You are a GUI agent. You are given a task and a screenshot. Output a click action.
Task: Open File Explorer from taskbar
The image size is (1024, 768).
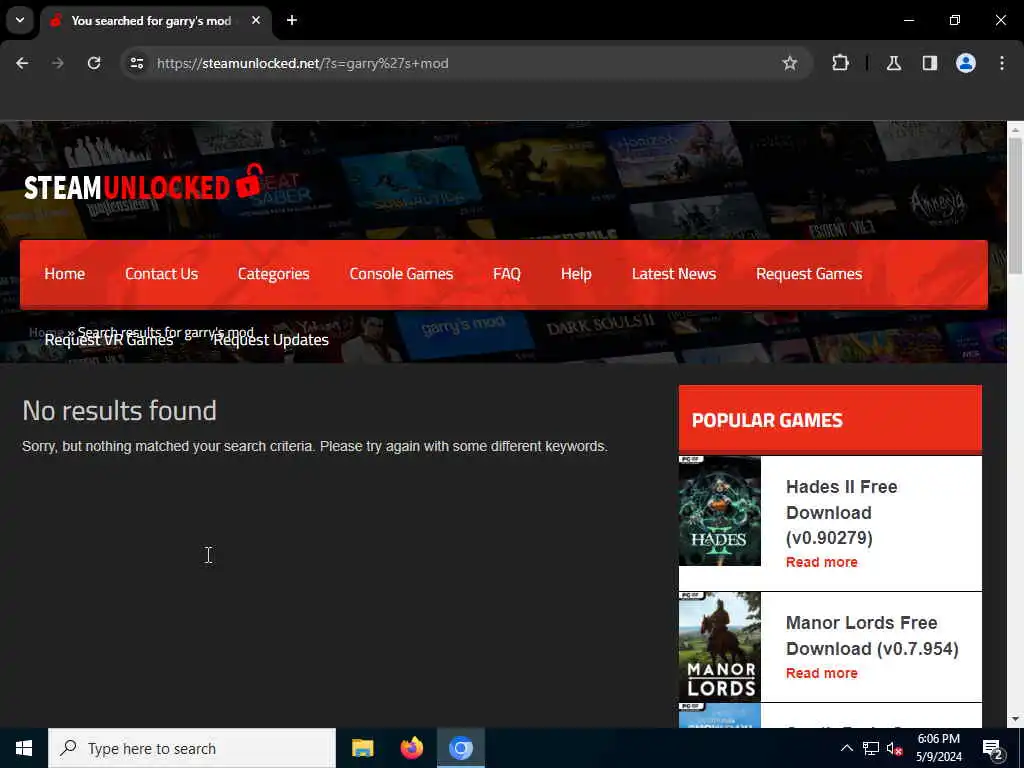pos(362,748)
